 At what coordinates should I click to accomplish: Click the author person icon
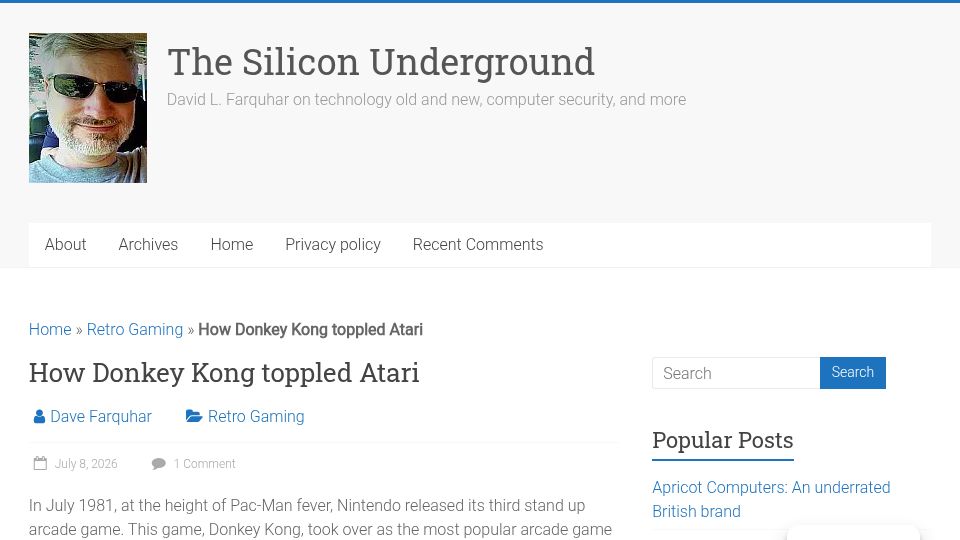pyautogui.click(x=39, y=416)
